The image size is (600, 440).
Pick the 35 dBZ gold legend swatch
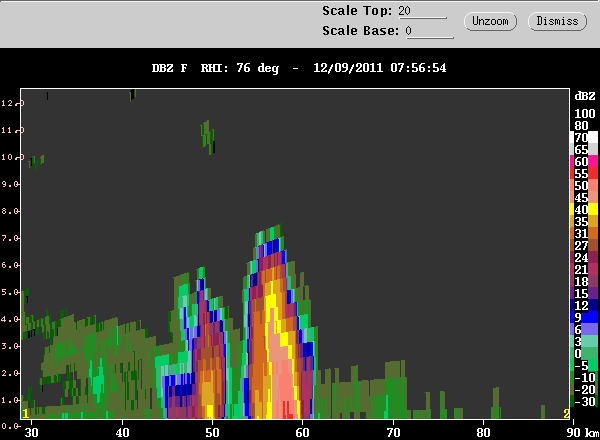[584, 221]
